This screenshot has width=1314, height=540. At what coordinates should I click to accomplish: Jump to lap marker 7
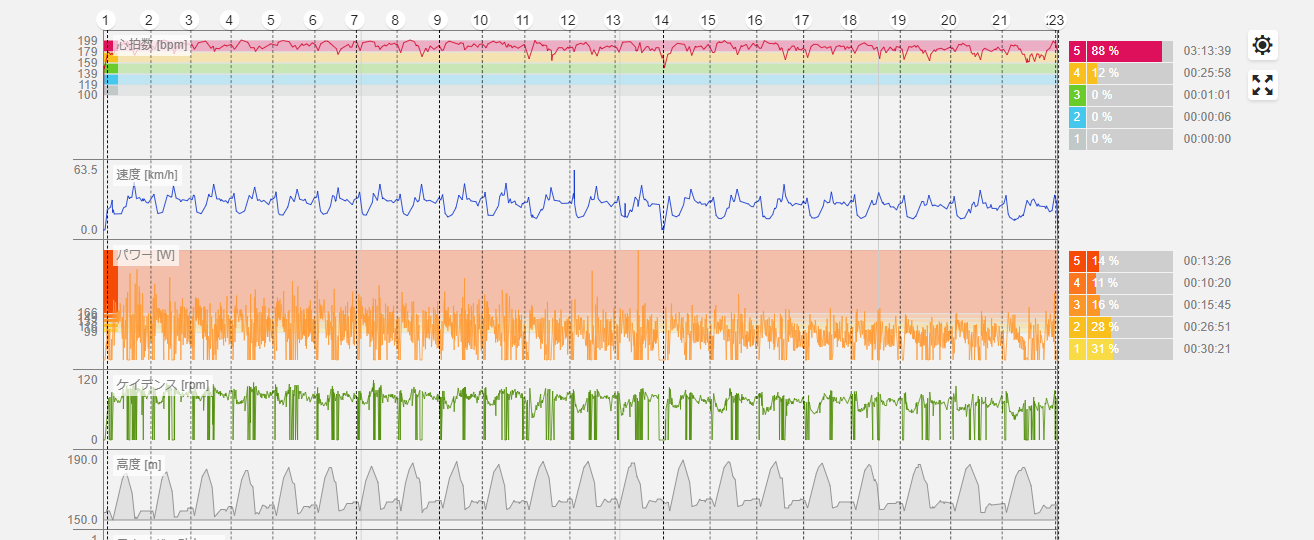(x=353, y=20)
